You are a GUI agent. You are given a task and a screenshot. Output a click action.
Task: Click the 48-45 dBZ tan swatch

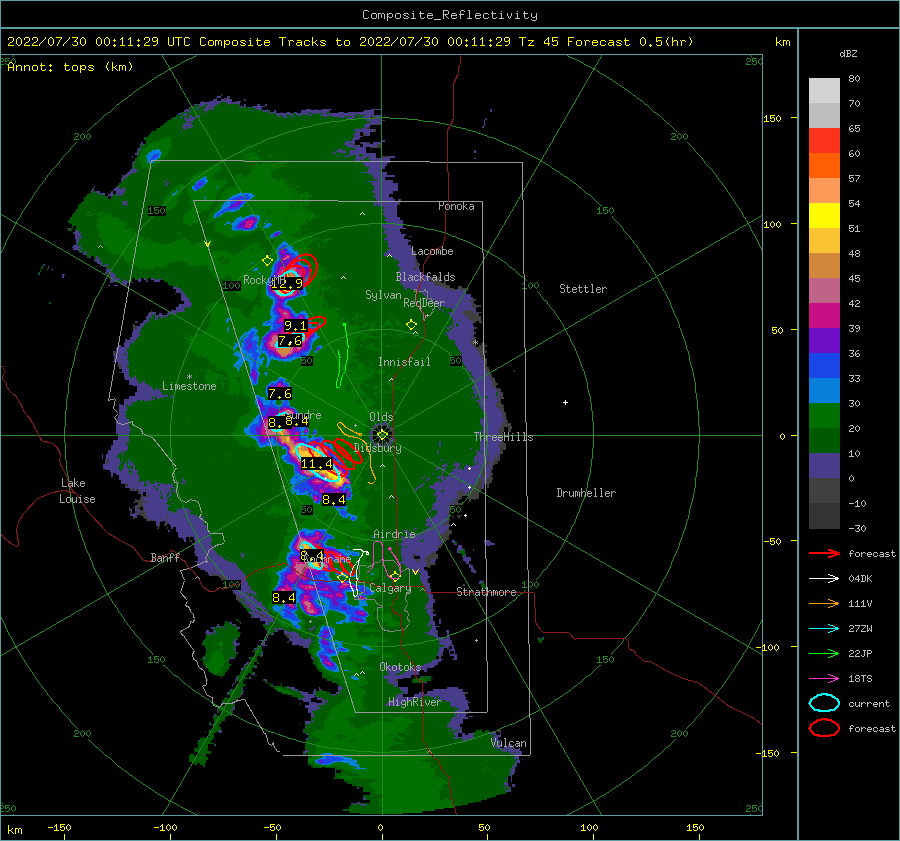click(824, 266)
